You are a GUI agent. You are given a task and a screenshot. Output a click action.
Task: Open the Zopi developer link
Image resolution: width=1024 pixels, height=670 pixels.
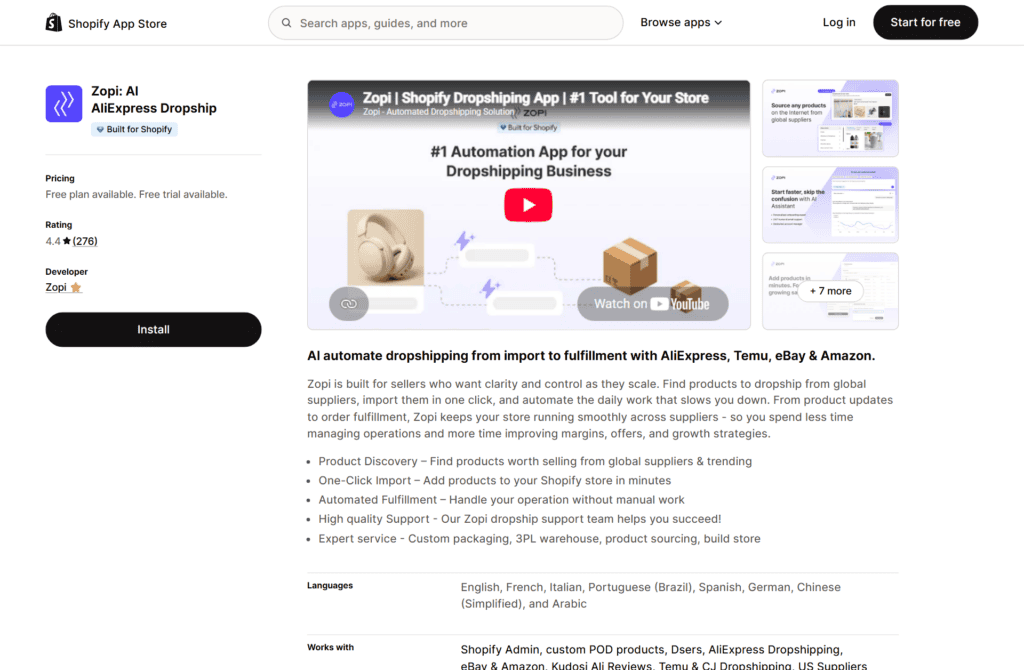[x=56, y=287]
